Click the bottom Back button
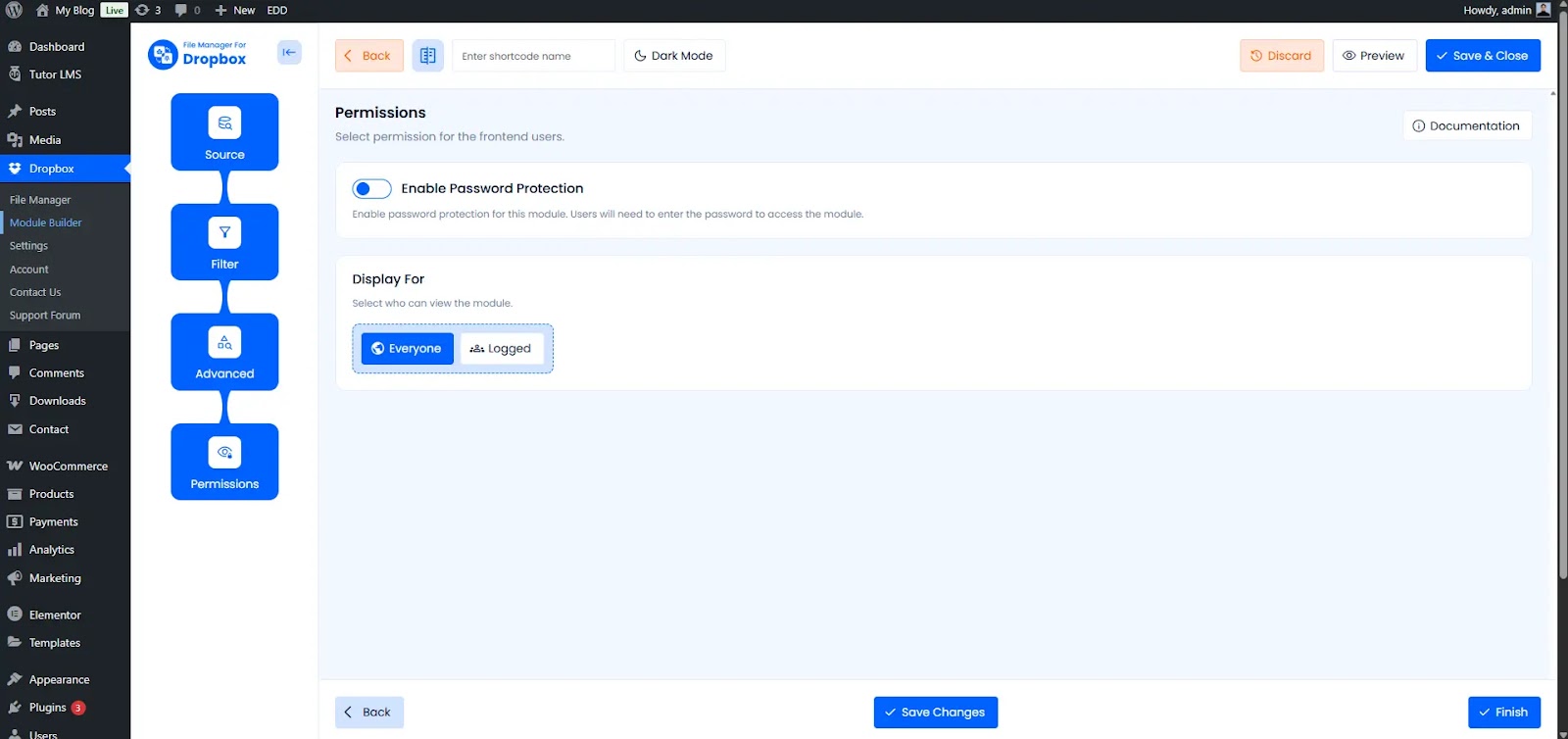The image size is (1568, 739). click(369, 713)
